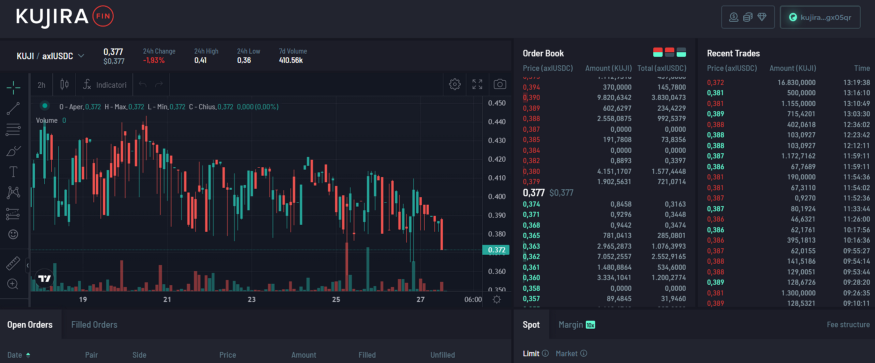Click the 0,377 mid price in order book
875x363 pixels.
pyautogui.click(x=533, y=193)
